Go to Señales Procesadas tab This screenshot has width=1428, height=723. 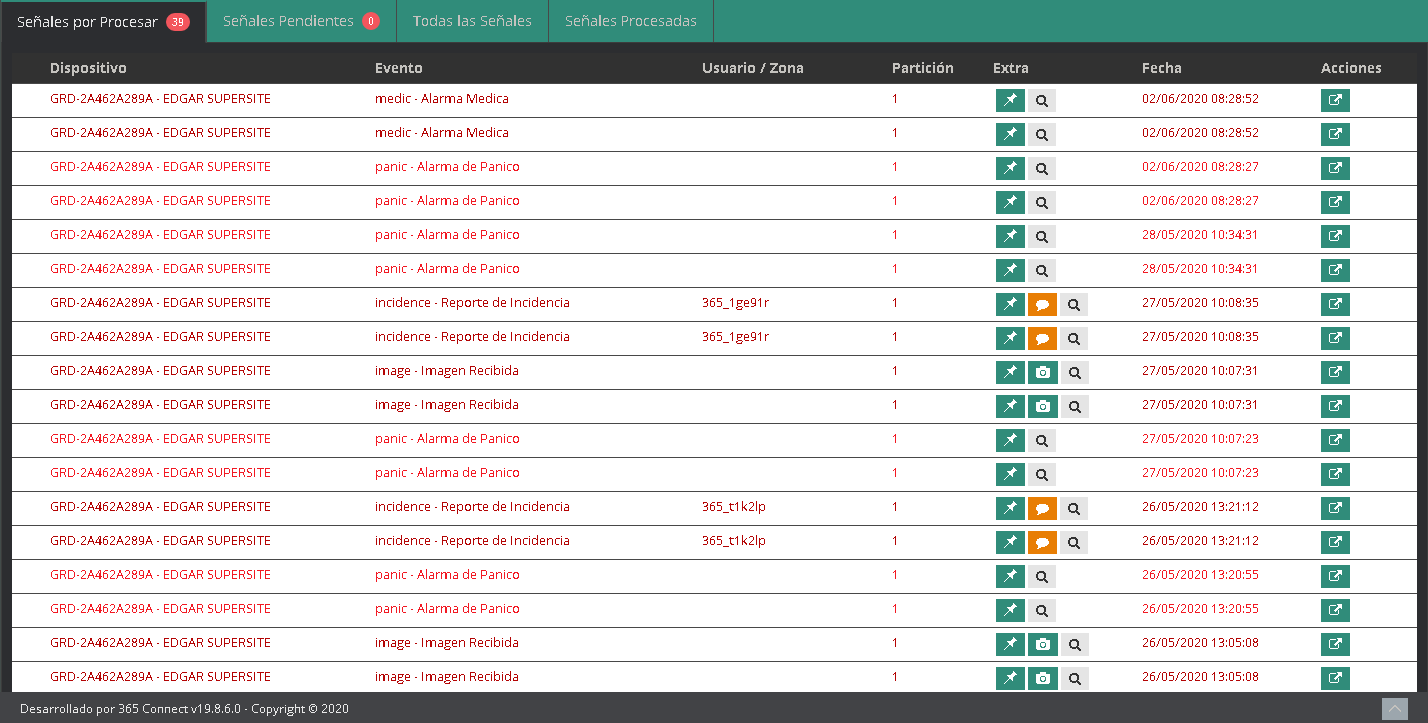630,21
